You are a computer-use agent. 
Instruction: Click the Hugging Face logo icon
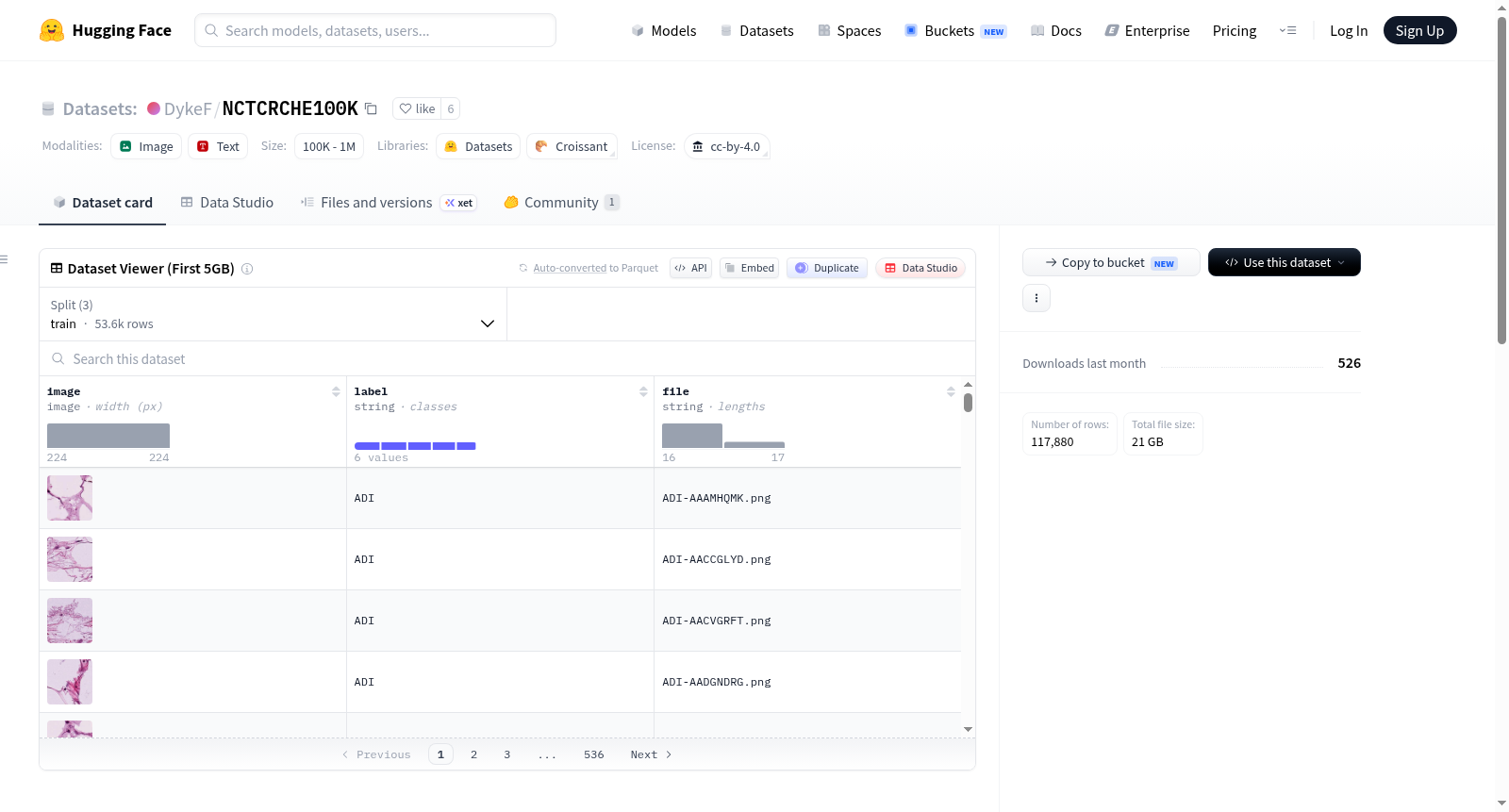(x=52, y=30)
